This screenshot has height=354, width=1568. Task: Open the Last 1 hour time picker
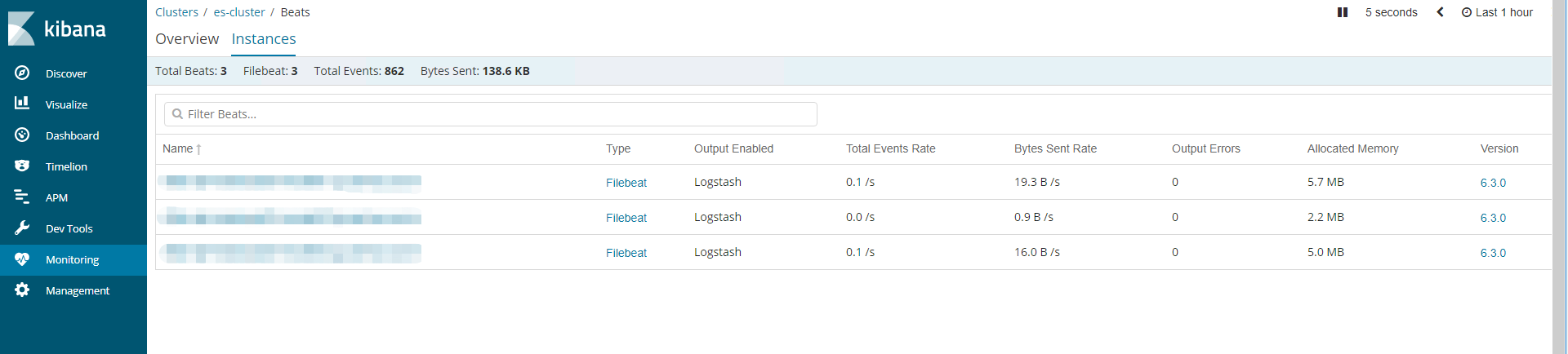point(1497,12)
